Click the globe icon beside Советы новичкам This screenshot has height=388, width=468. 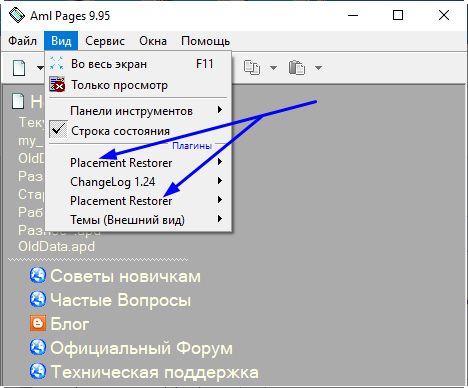[x=38, y=275]
